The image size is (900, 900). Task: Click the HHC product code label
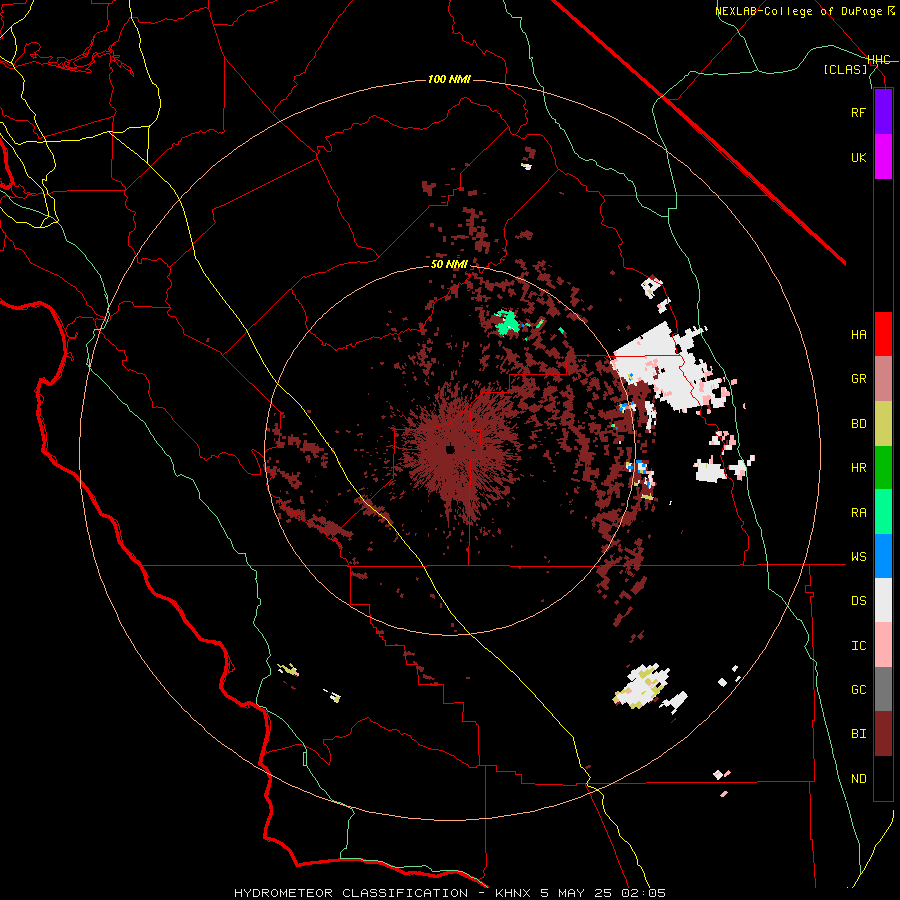tap(879, 60)
